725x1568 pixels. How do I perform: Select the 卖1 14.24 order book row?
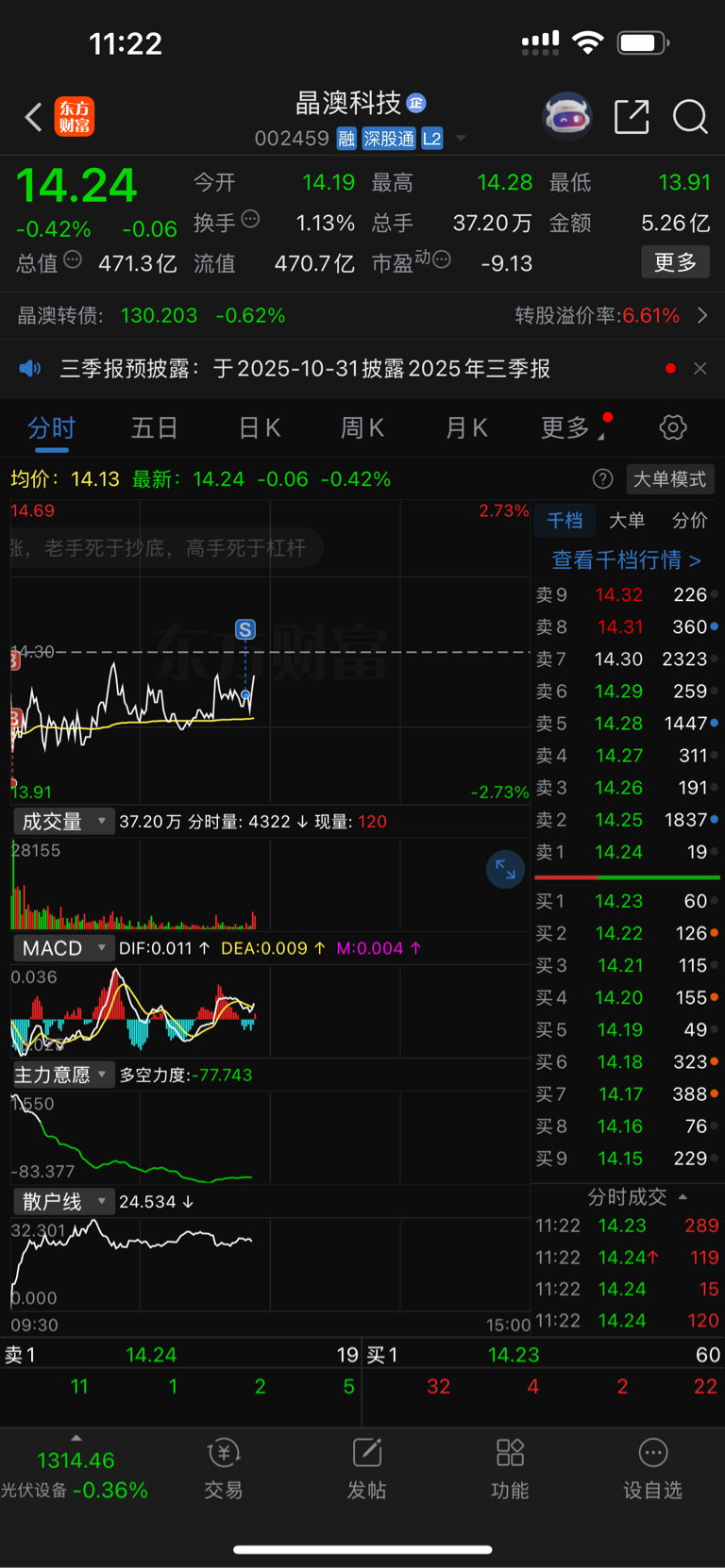(x=627, y=852)
